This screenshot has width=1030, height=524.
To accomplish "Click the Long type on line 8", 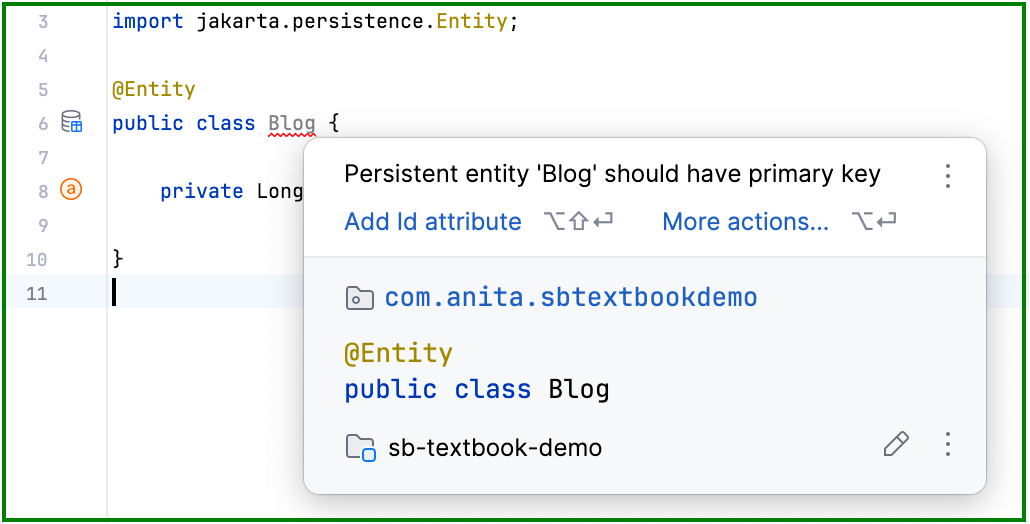I will [280, 191].
